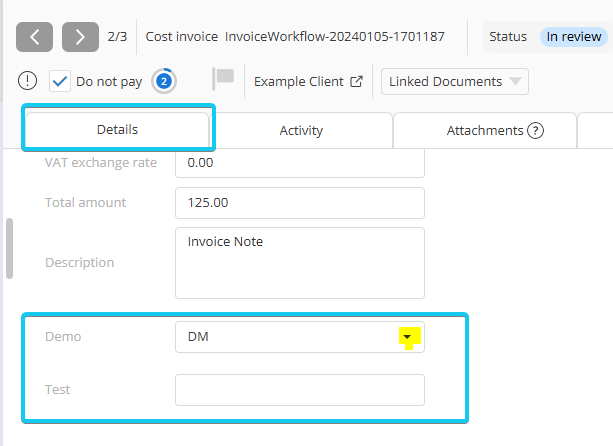Click the exclamation warning icon

(27, 81)
